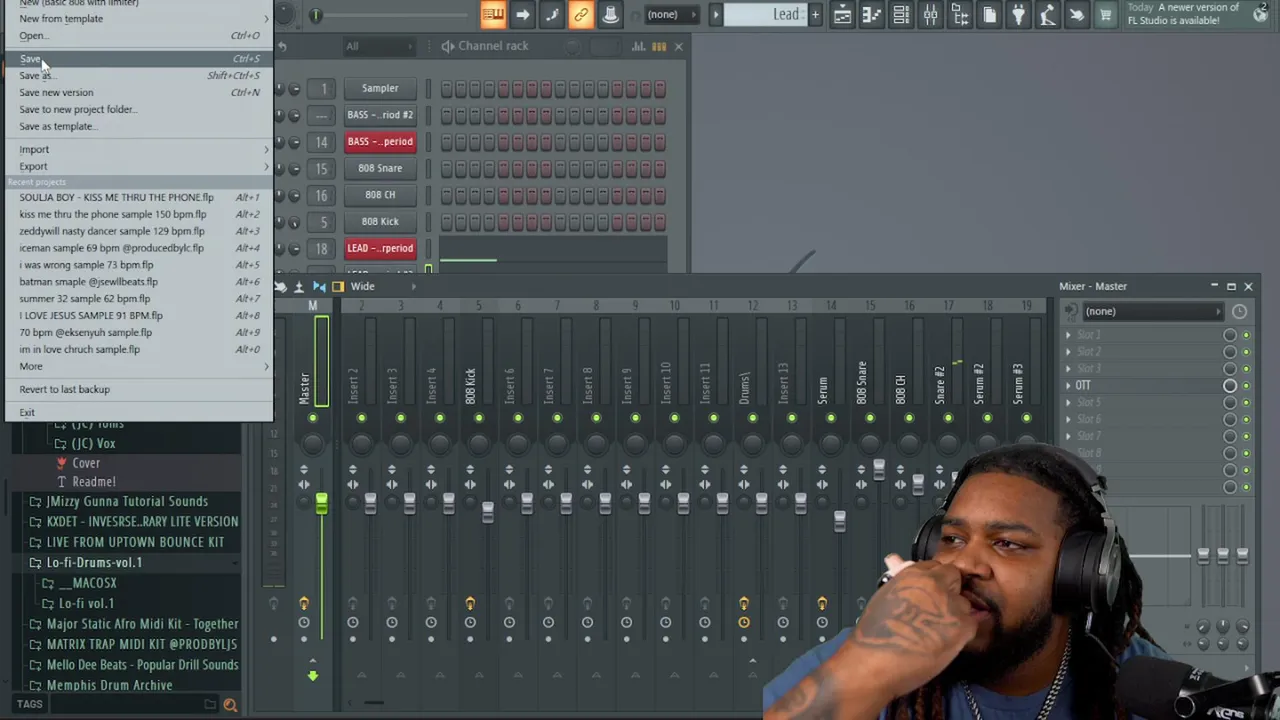The height and width of the screenshot is (720, 1280).
Task: Open the graph editor bars icon in Channel rack
Action: (x=638, y=46)
